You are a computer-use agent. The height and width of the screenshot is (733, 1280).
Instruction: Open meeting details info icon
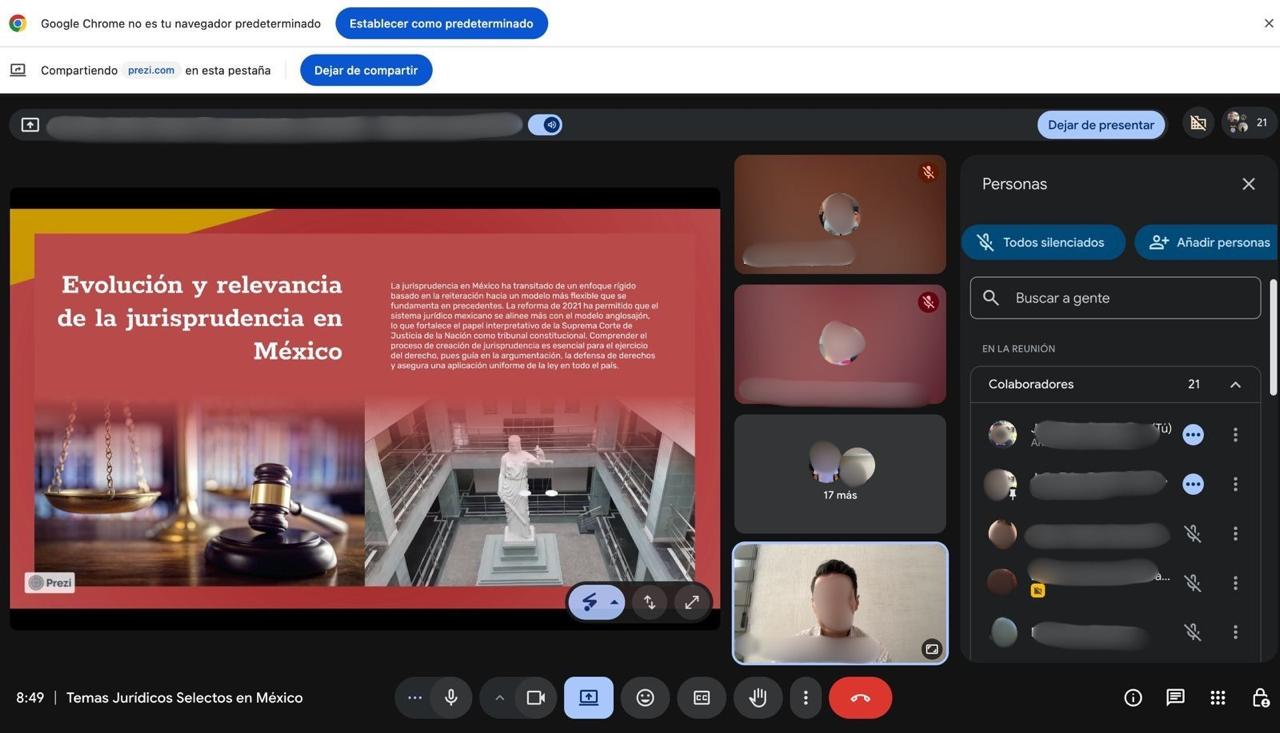click(1133, 698)
